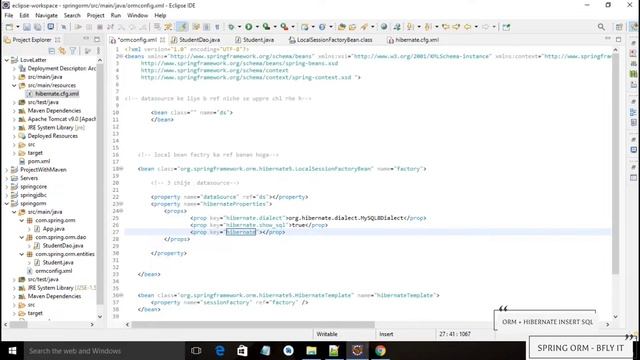Select hibernate.cfg.xml in Project Explorer tree
640x360 pixels.
pos(57,94)
